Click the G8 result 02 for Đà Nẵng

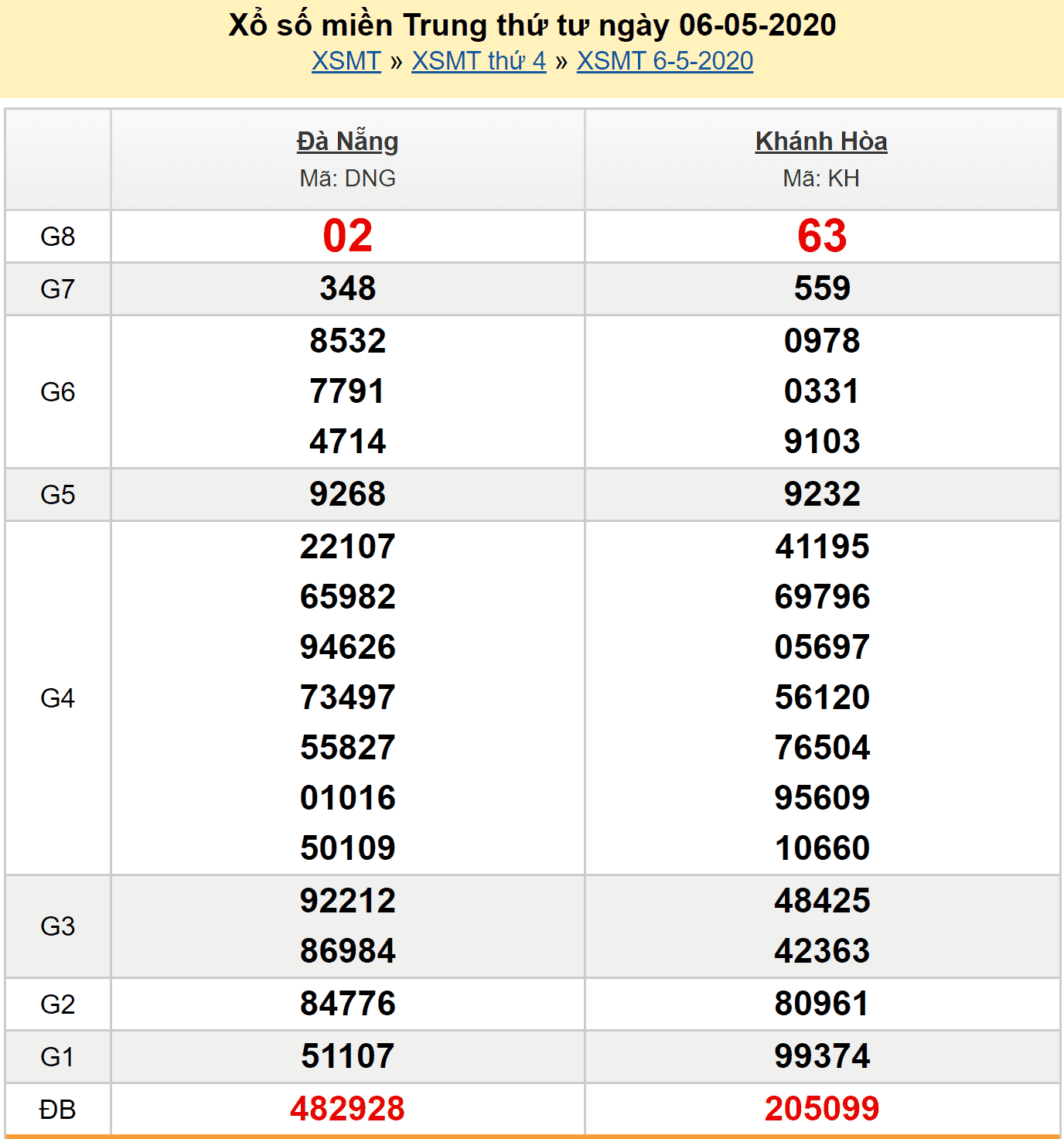point(348,236)
